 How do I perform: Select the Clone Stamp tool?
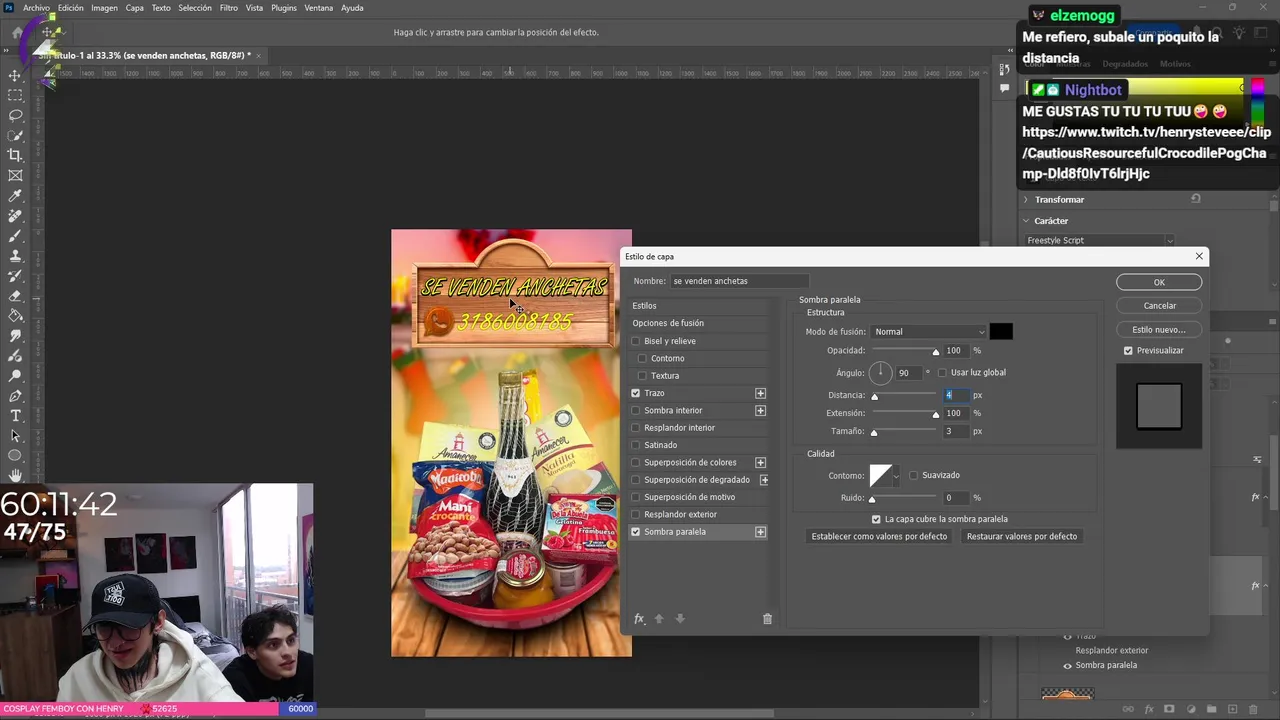pyautogui.click(x=15, y=256)
